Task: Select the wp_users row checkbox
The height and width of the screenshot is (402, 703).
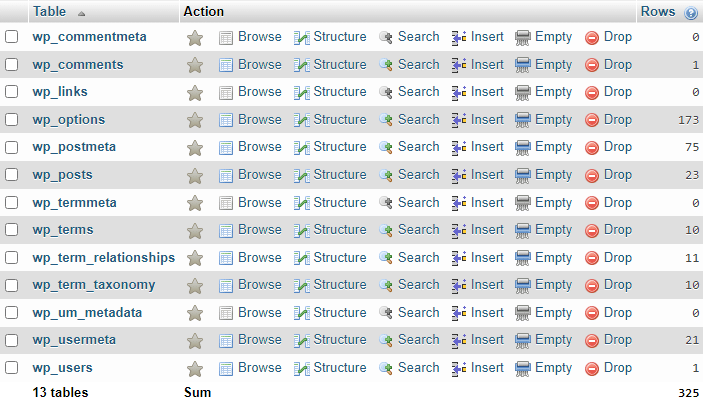Action: (x=12, y=368)
